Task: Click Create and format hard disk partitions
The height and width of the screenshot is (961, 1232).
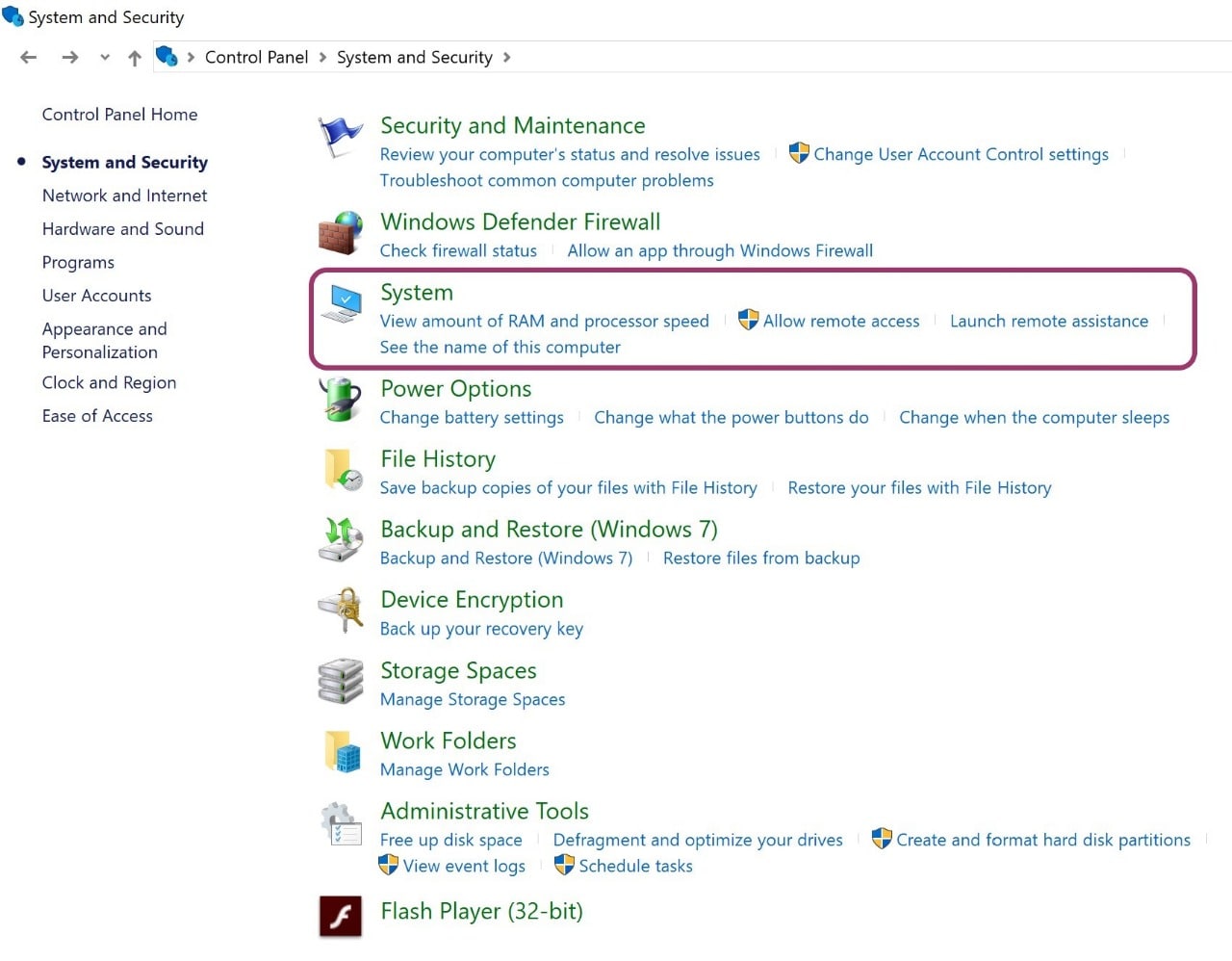Action: point(1043,841)
